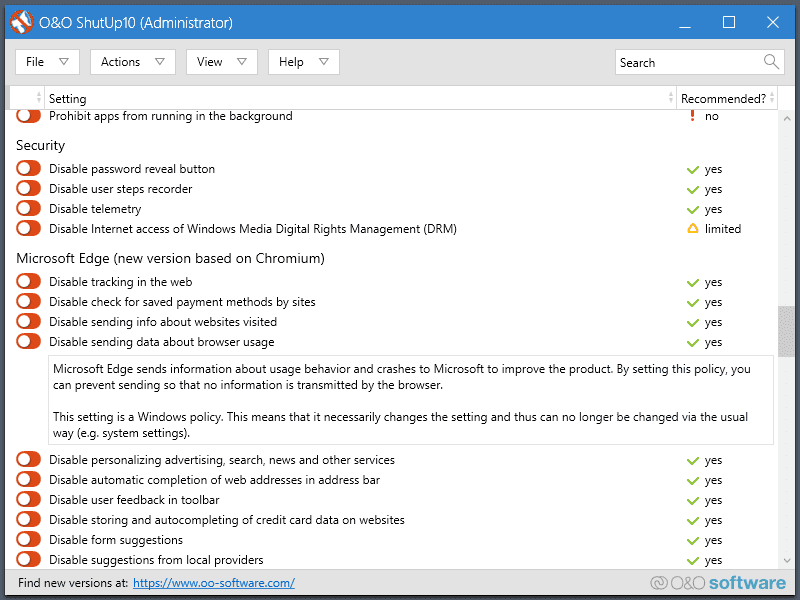Image resolution: width=800 pixels, height=600 pixels.
Task: Click the O&O ShutUp10 app logo
Action: pyautogui.click(x=21, y=22)
